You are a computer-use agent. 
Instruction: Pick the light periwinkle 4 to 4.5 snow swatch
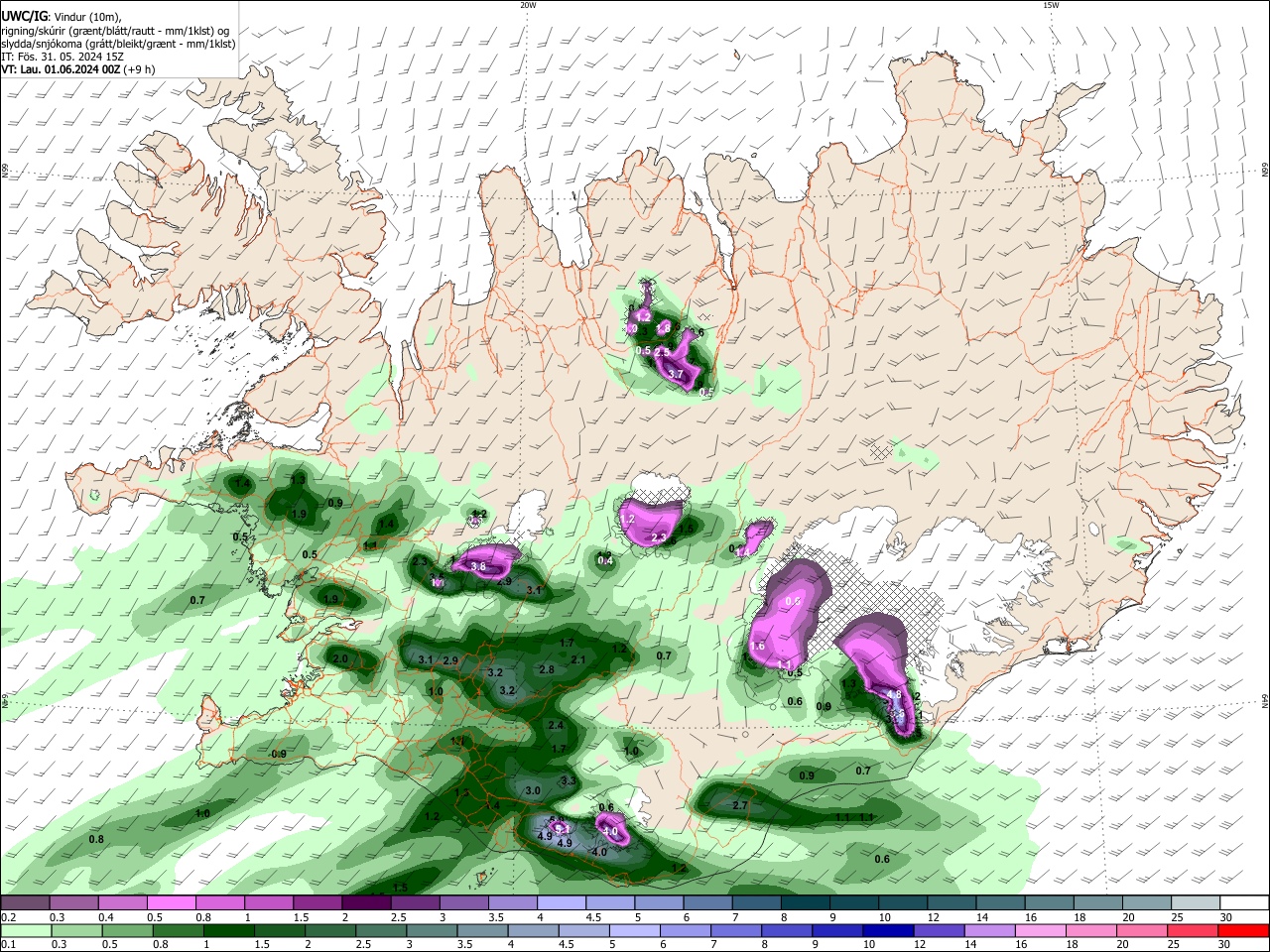click(562, 902)
